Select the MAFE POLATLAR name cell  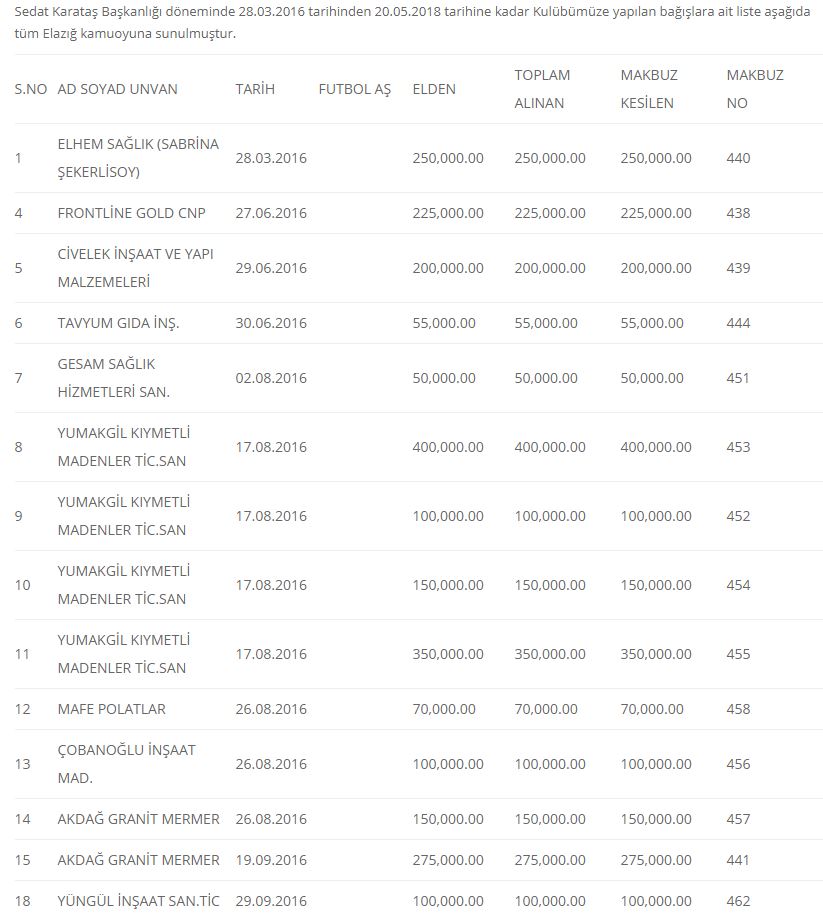click(112, 709)
